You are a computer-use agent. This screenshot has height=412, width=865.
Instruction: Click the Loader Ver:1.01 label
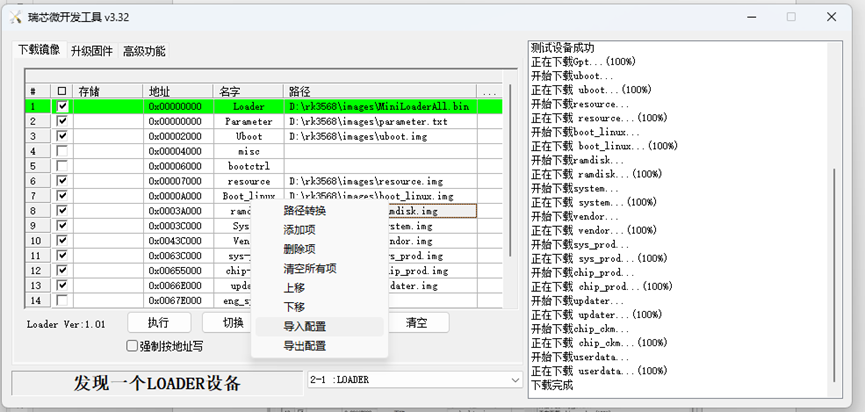(x=66, y=324)
